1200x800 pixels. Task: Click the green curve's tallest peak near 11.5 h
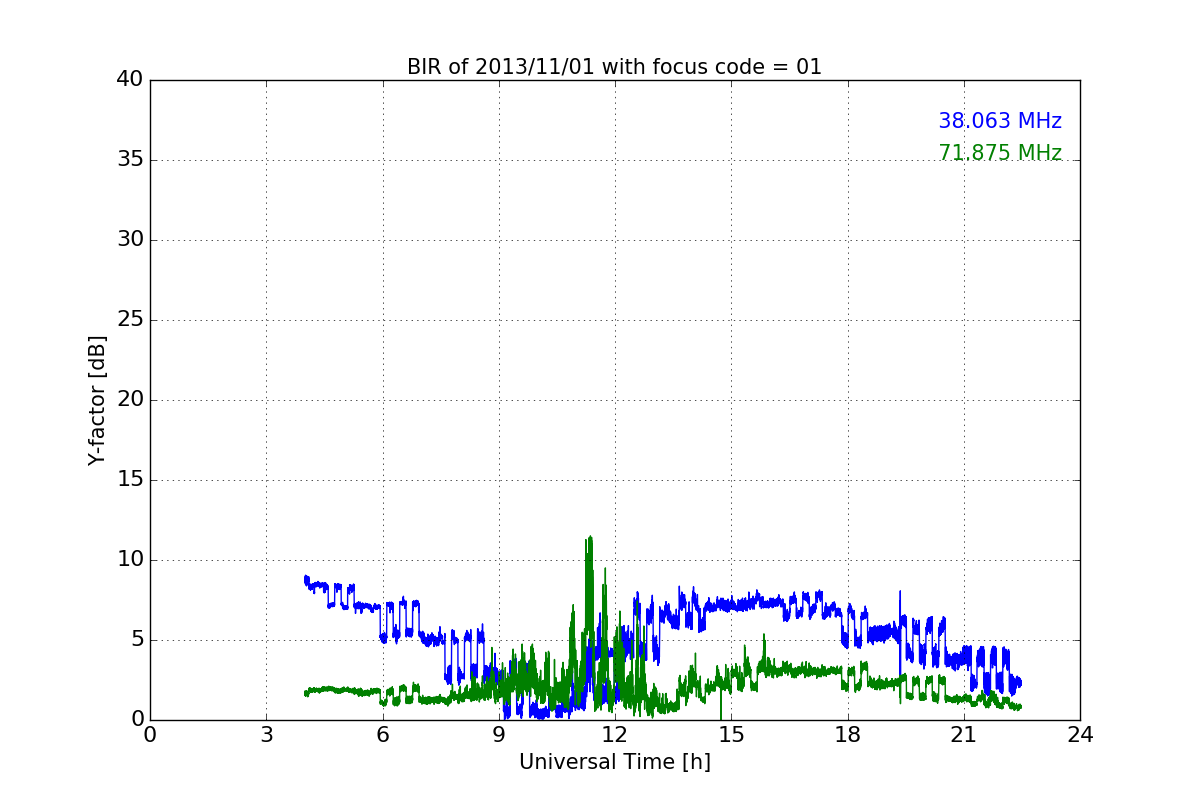(x=590, y=538)
